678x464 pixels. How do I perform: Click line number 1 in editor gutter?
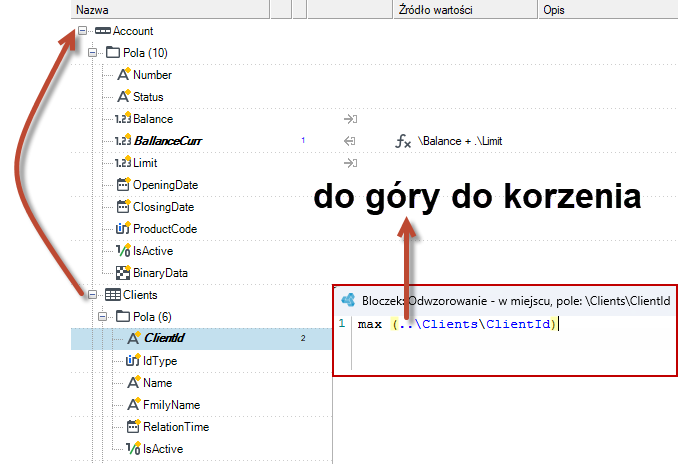(x=342, y=323)
